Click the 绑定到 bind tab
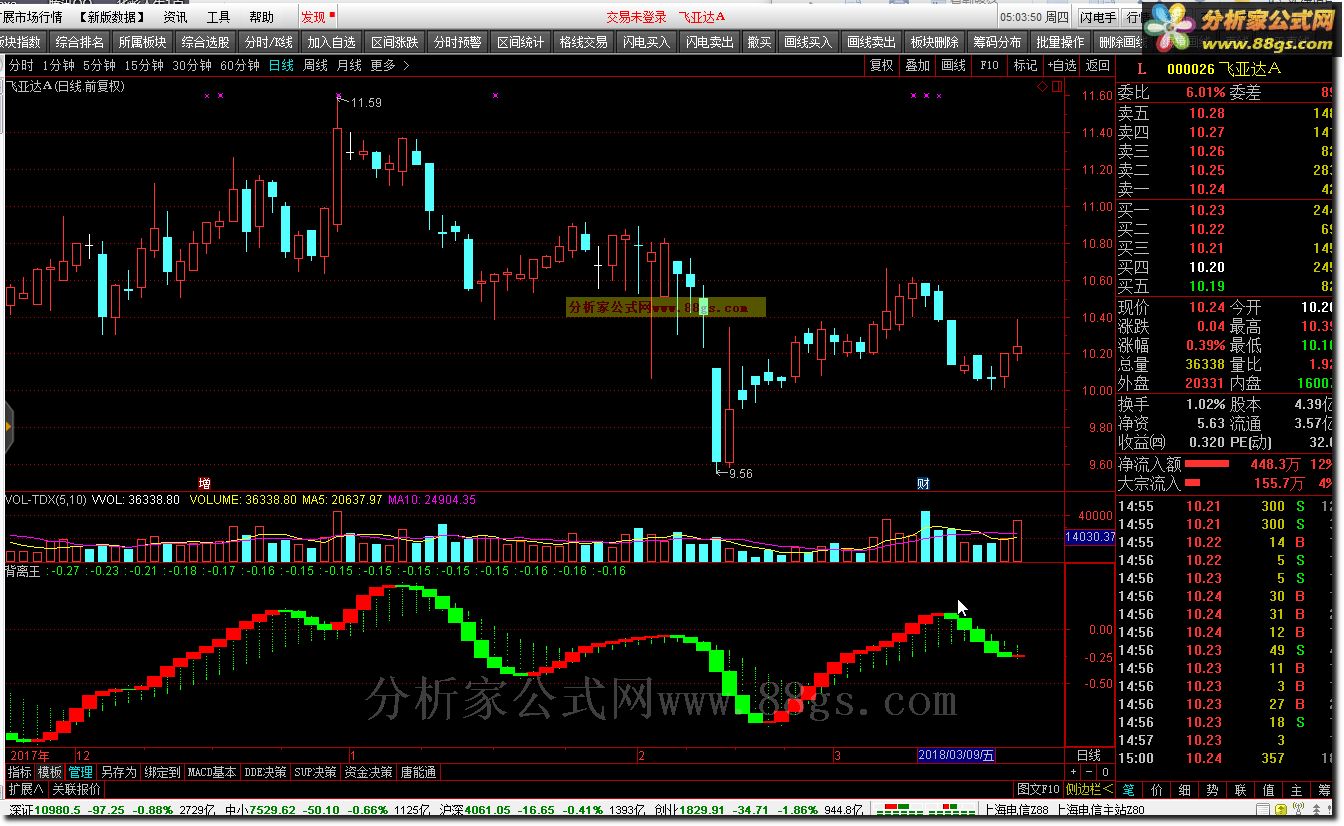 point(163,773)
